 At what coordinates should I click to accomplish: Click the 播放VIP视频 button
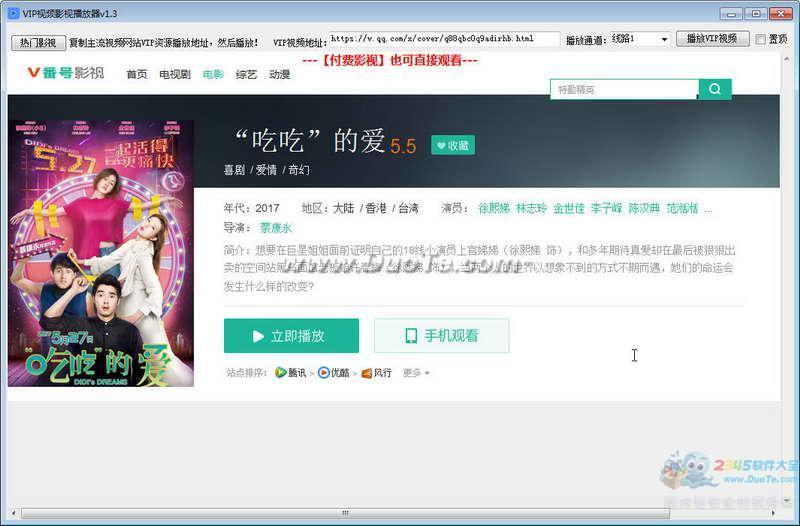(x=712, y=38)
